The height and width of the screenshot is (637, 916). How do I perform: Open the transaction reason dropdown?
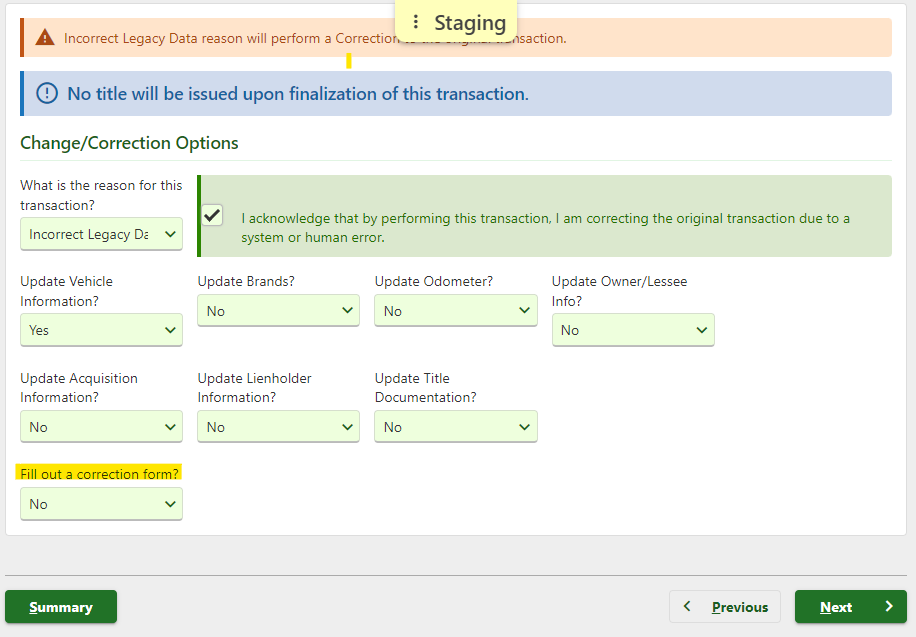click(x=101, y=234)
